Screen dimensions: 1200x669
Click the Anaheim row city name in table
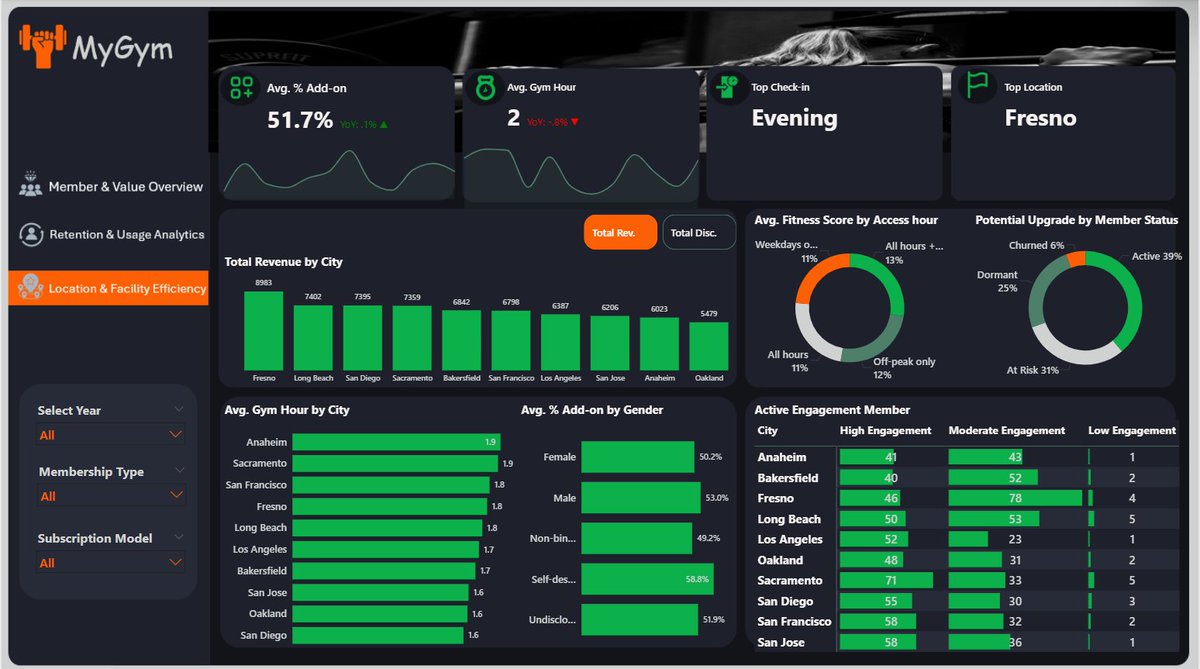(782, 457)
